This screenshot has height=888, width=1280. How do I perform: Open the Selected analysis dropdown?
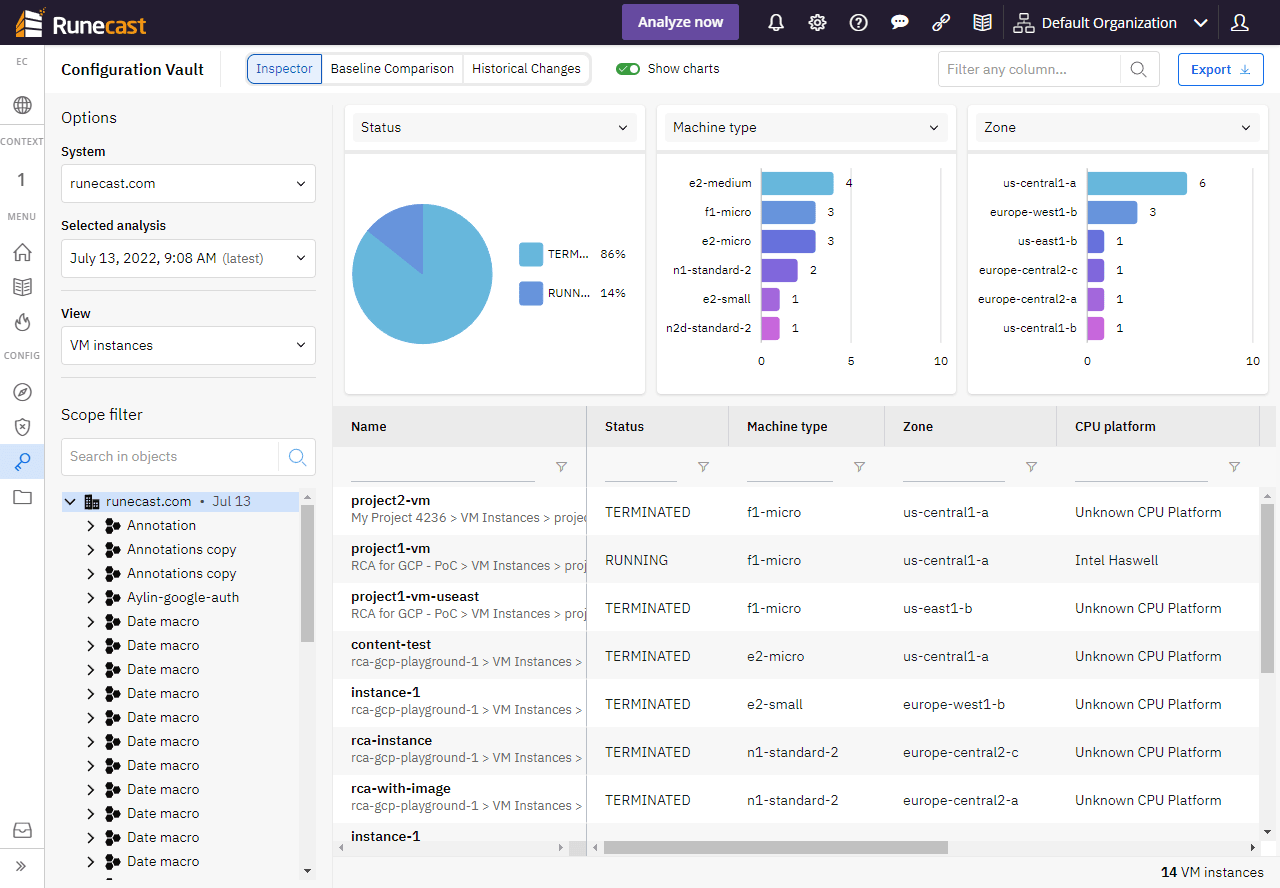coord(188,258)
